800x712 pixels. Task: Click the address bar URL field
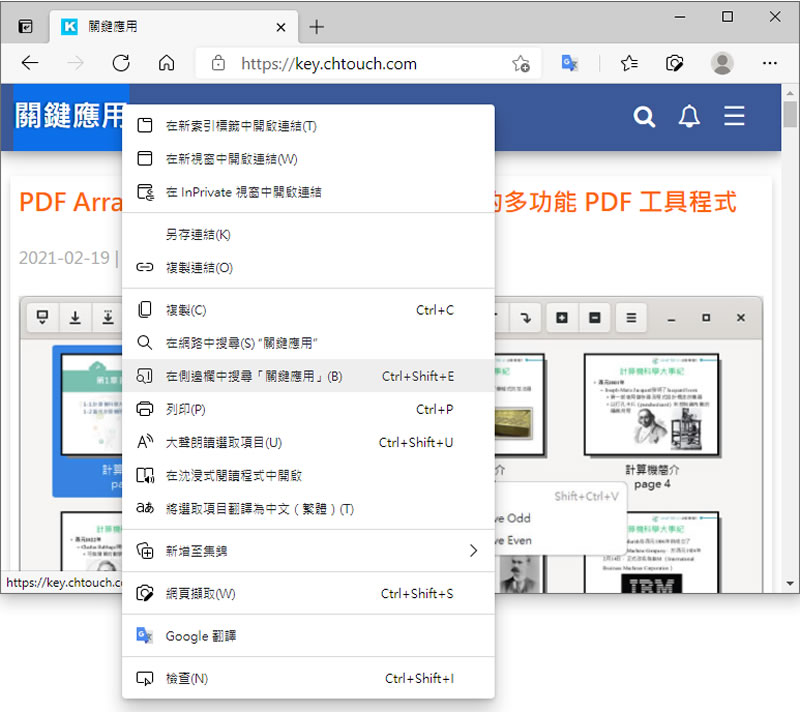coord(368,63)
